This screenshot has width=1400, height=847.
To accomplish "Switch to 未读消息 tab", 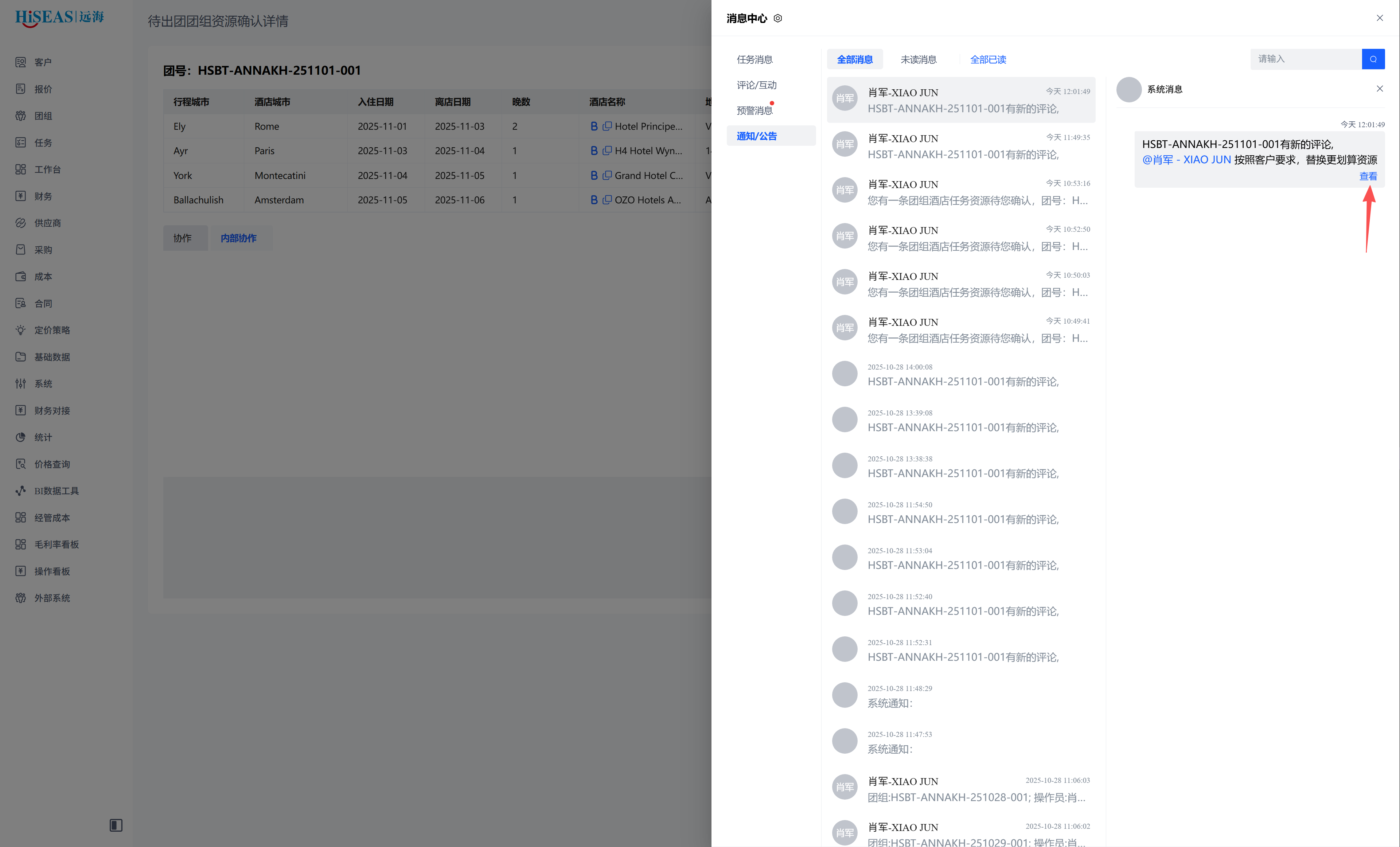I will 918,60.
